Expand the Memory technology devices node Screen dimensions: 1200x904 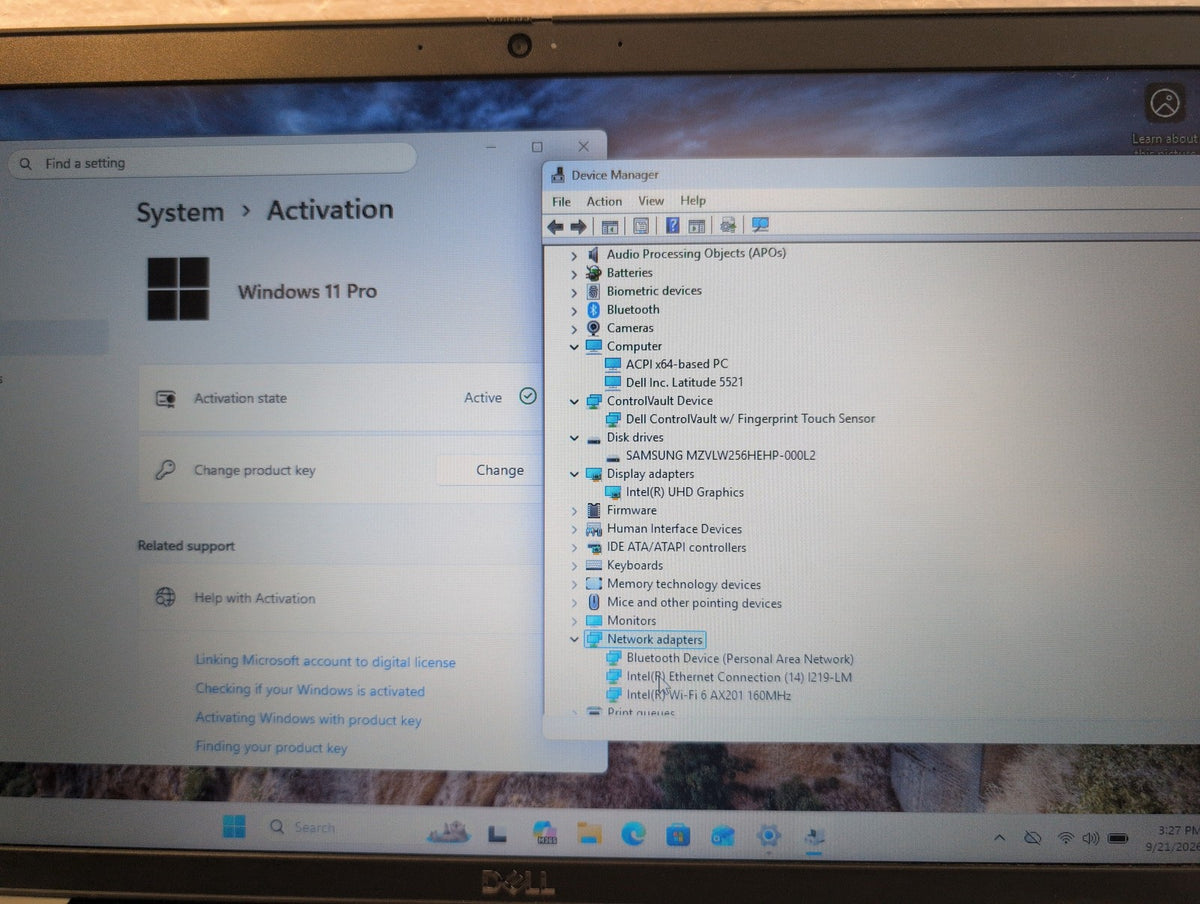pos(574,584)
